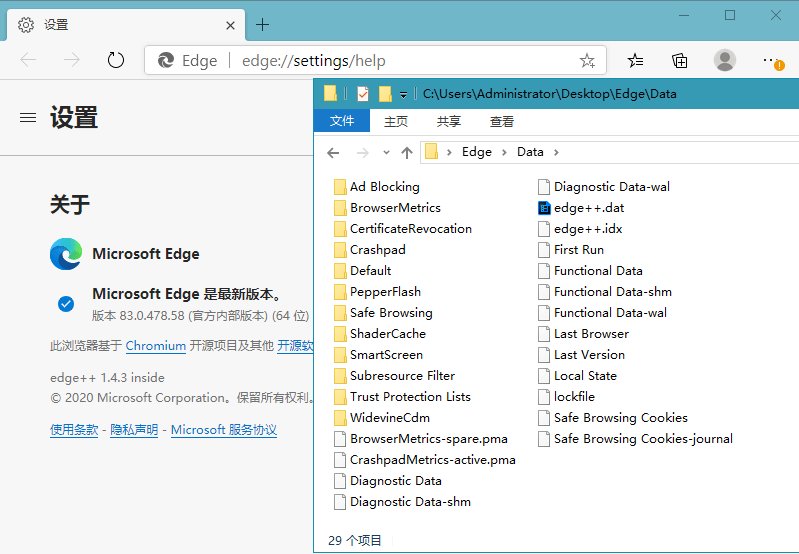799x554 pixels.
Task: Select the edge++.idx file
Action: pos(580,229)
